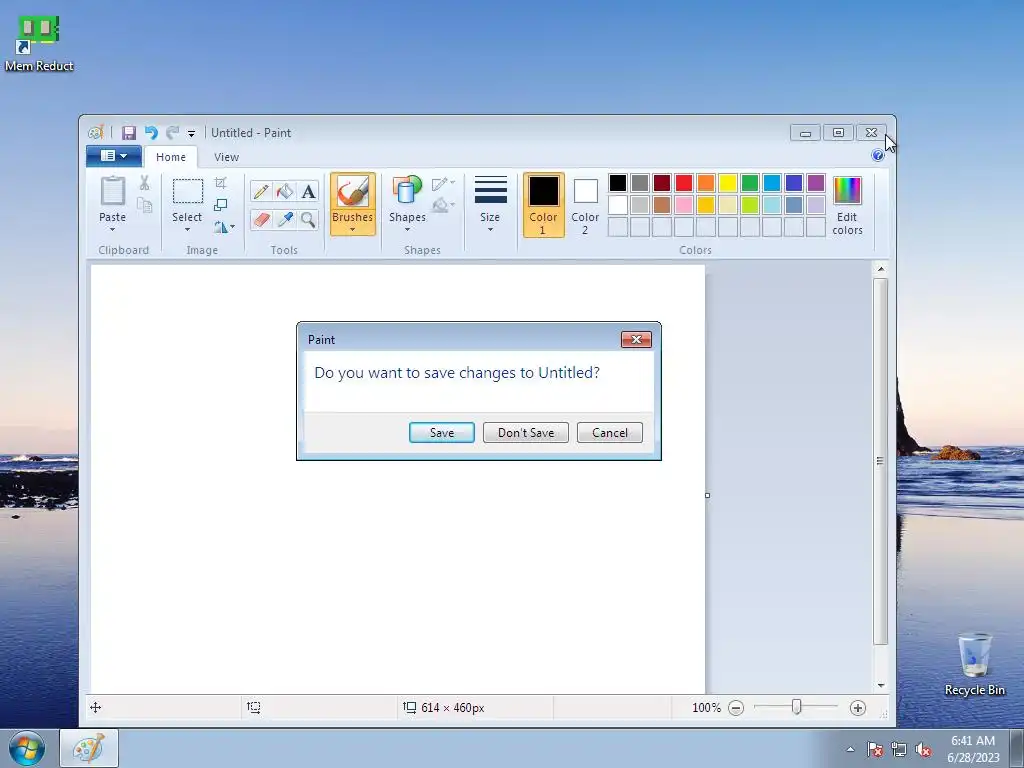Click the Select rectangle icon
The width and height of the screenshot is (1024, 768).
(187, 192)
